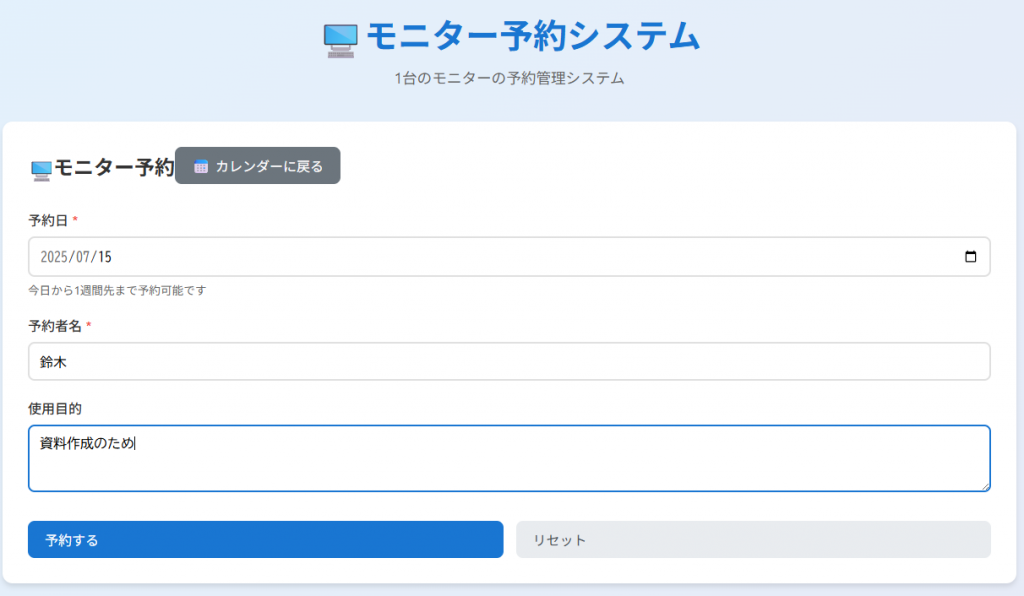Click the モニター予約 section heading
This screenshot has height=596, width=1024.
click(x=114, y=167)
